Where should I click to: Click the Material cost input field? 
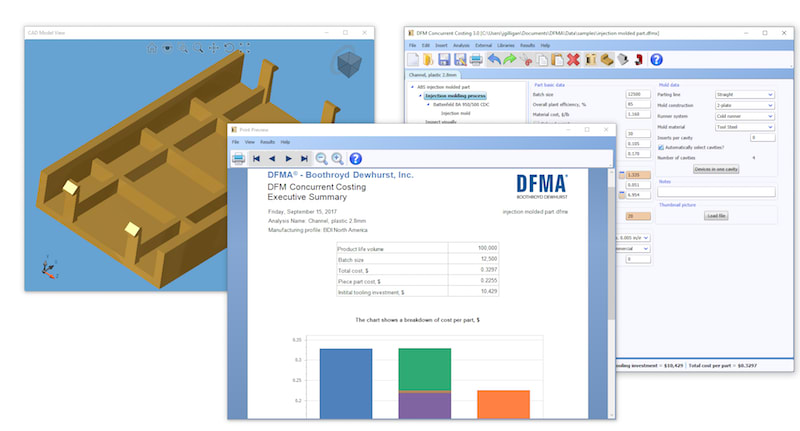point(638,114)
